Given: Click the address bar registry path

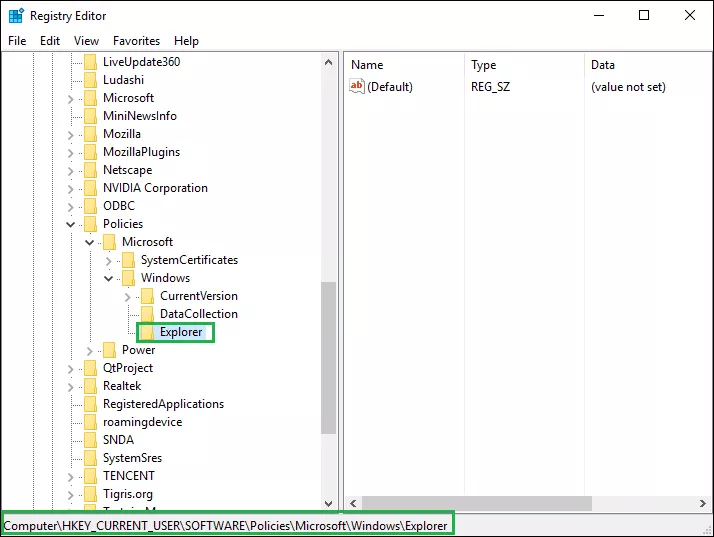Looking at the screenshot, I should [x=225, y=526].
